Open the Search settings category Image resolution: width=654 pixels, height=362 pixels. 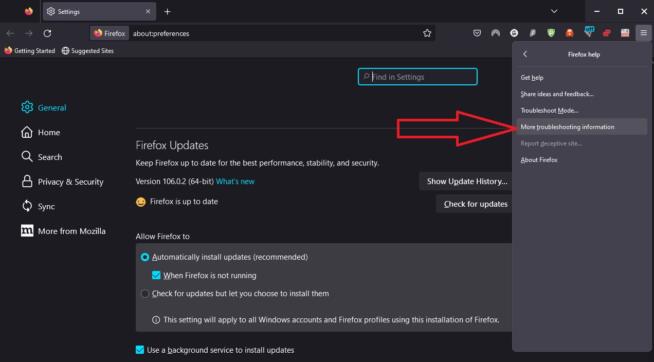[42, 157]
